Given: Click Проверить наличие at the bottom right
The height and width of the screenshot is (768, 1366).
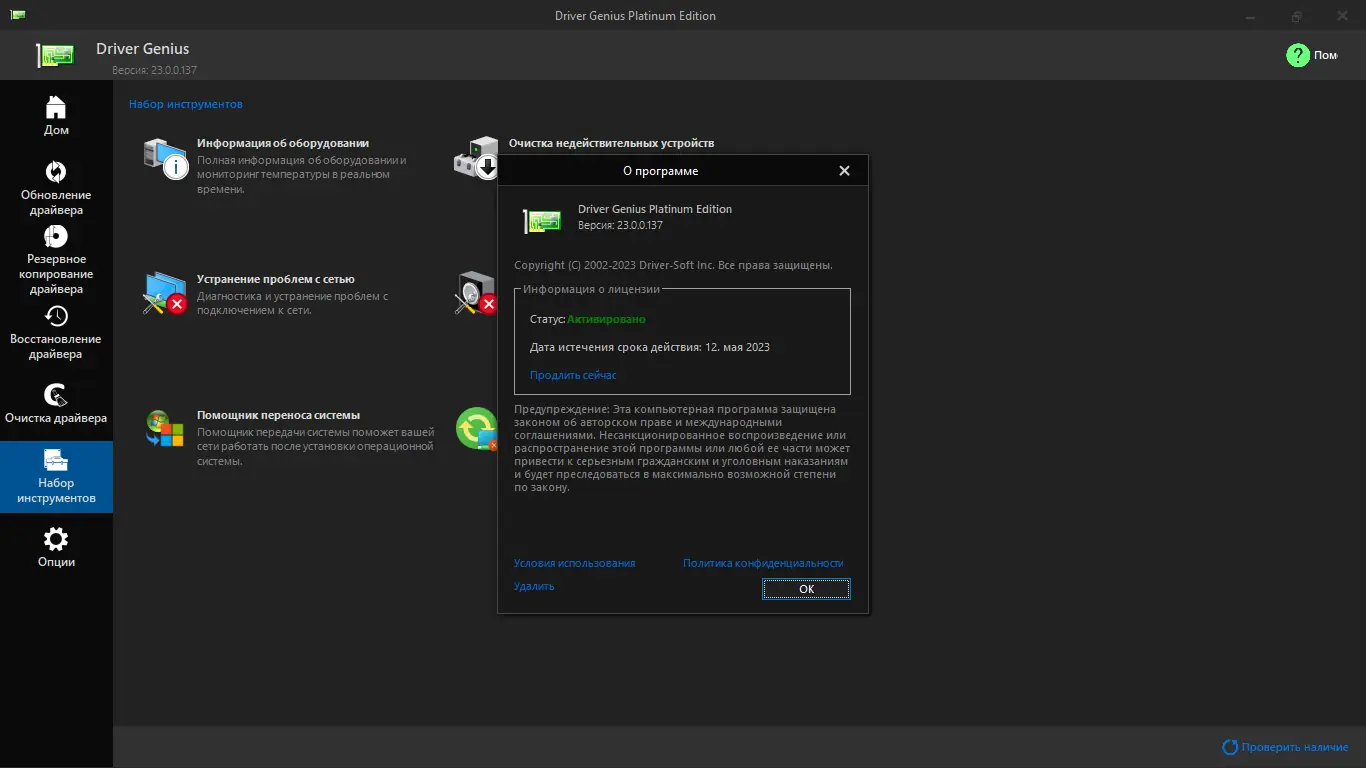Looking at the screenshot, I should point(1286,747).
